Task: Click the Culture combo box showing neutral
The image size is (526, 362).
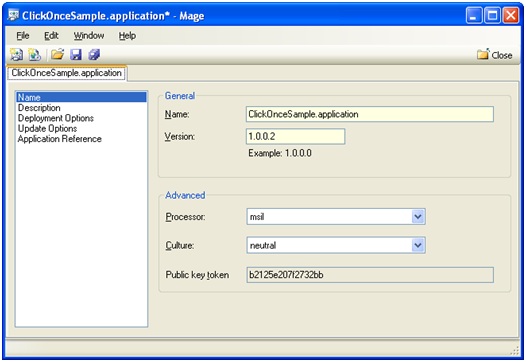Action: tap(336, 245)
